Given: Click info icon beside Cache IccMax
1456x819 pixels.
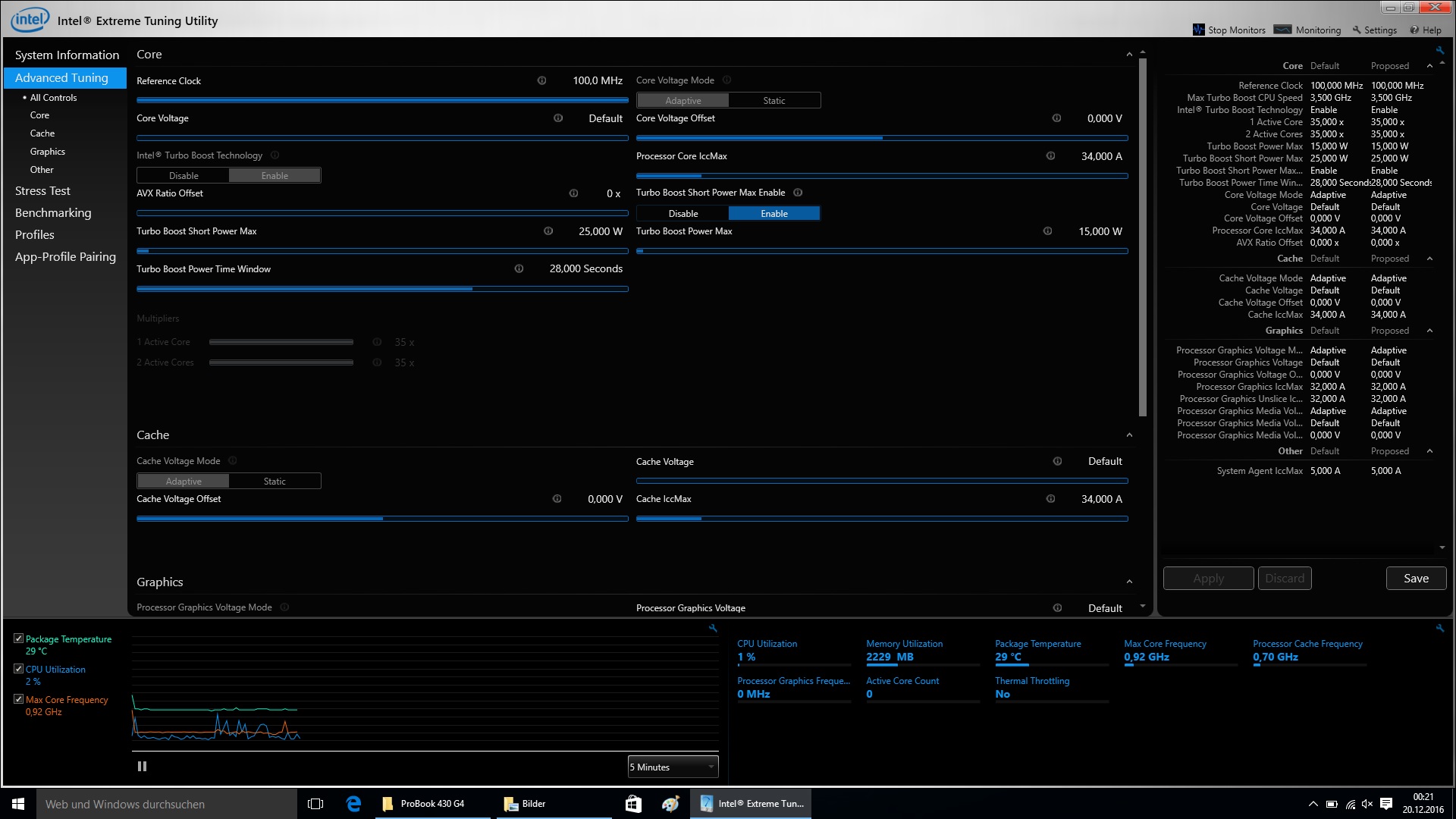Looking at the screenshot, I should 1050,499.
